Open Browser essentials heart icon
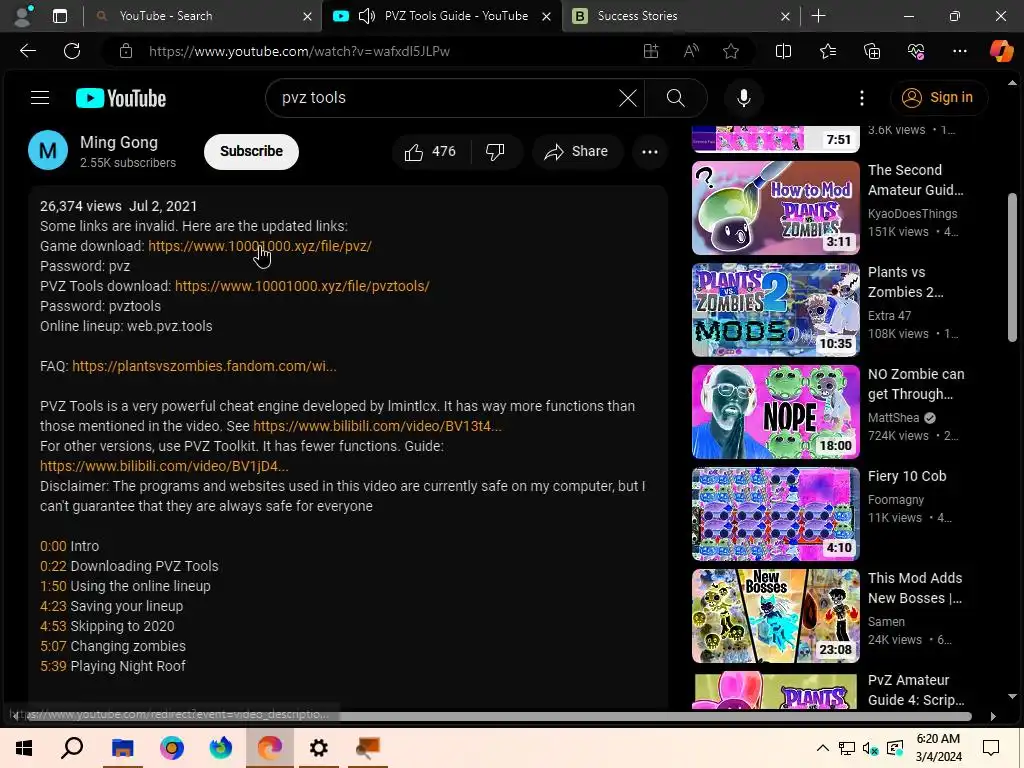The image size is (1024, 768). [x=916, y=51]
